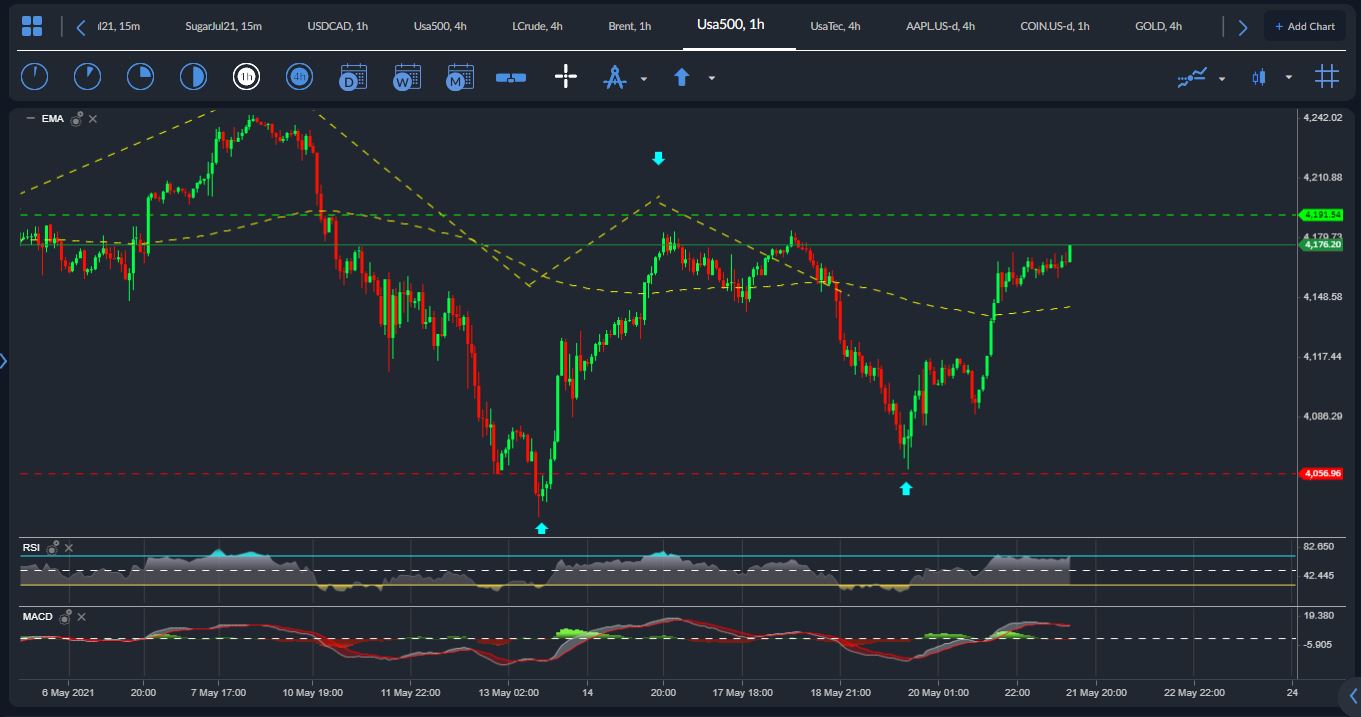Switch to the daily timeframe calendar icon

(353, 77)
